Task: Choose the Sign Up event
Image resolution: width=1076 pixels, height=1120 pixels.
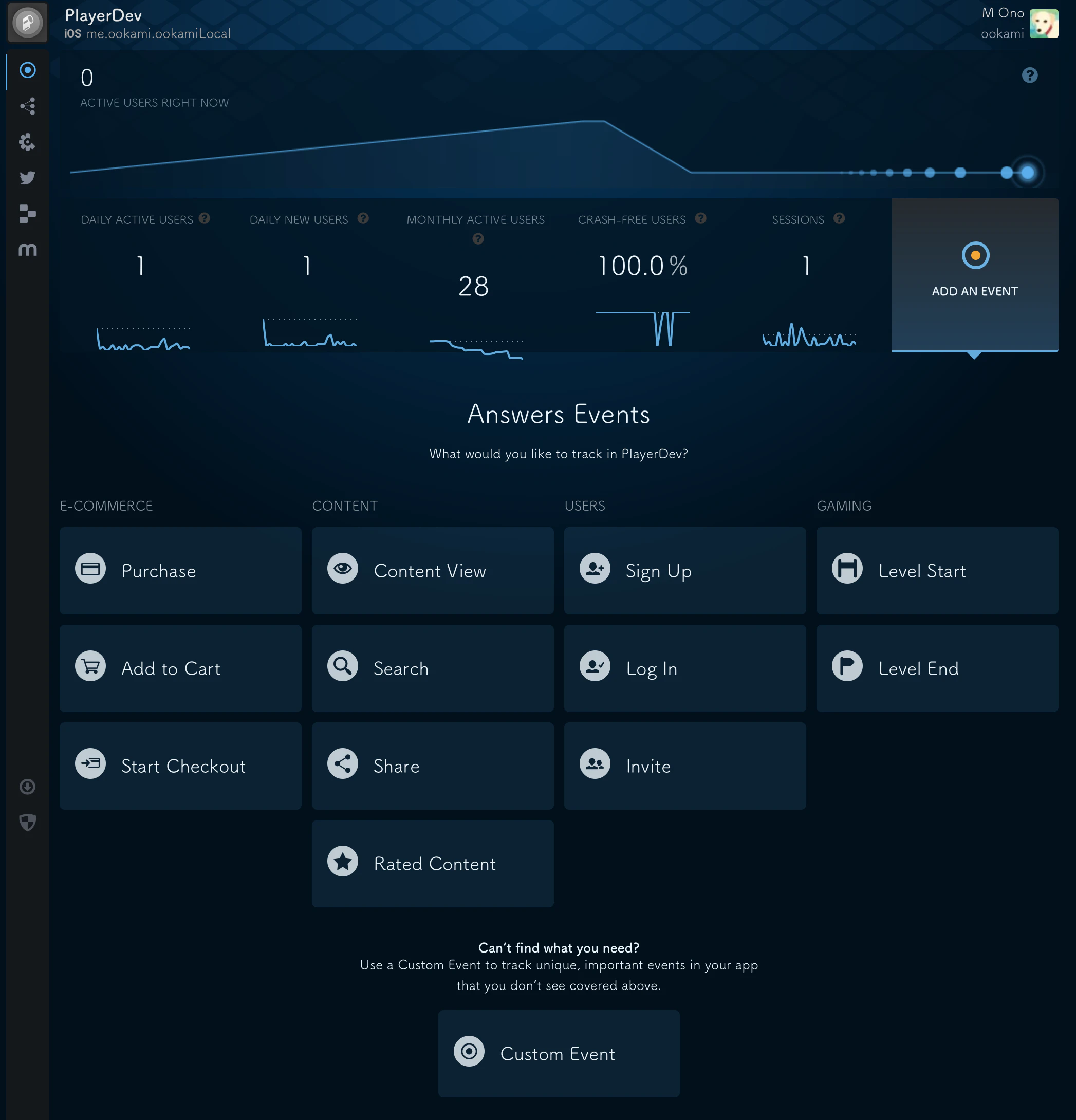Action: (x=685, y=571)
